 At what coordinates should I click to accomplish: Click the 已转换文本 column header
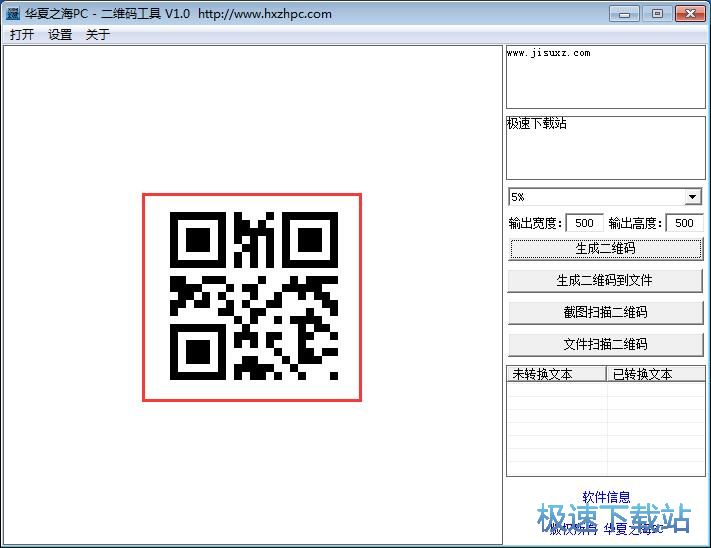(655, 374)
